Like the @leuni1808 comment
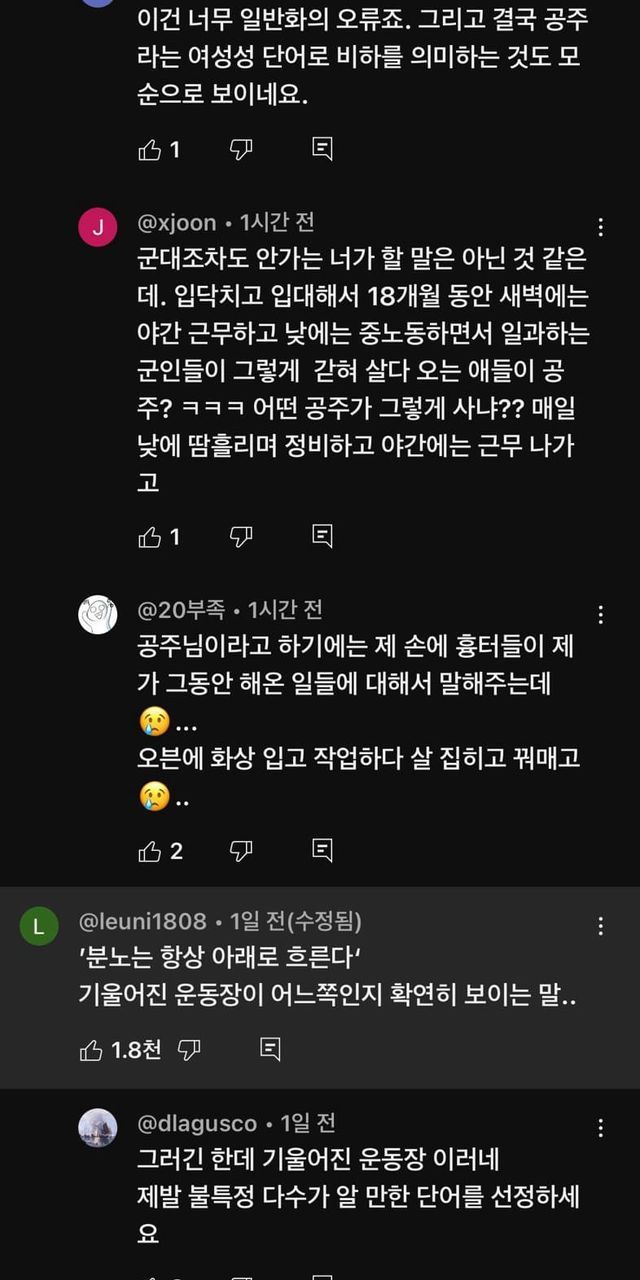This screenshot has width=640, height=1280. [92, 1050]
